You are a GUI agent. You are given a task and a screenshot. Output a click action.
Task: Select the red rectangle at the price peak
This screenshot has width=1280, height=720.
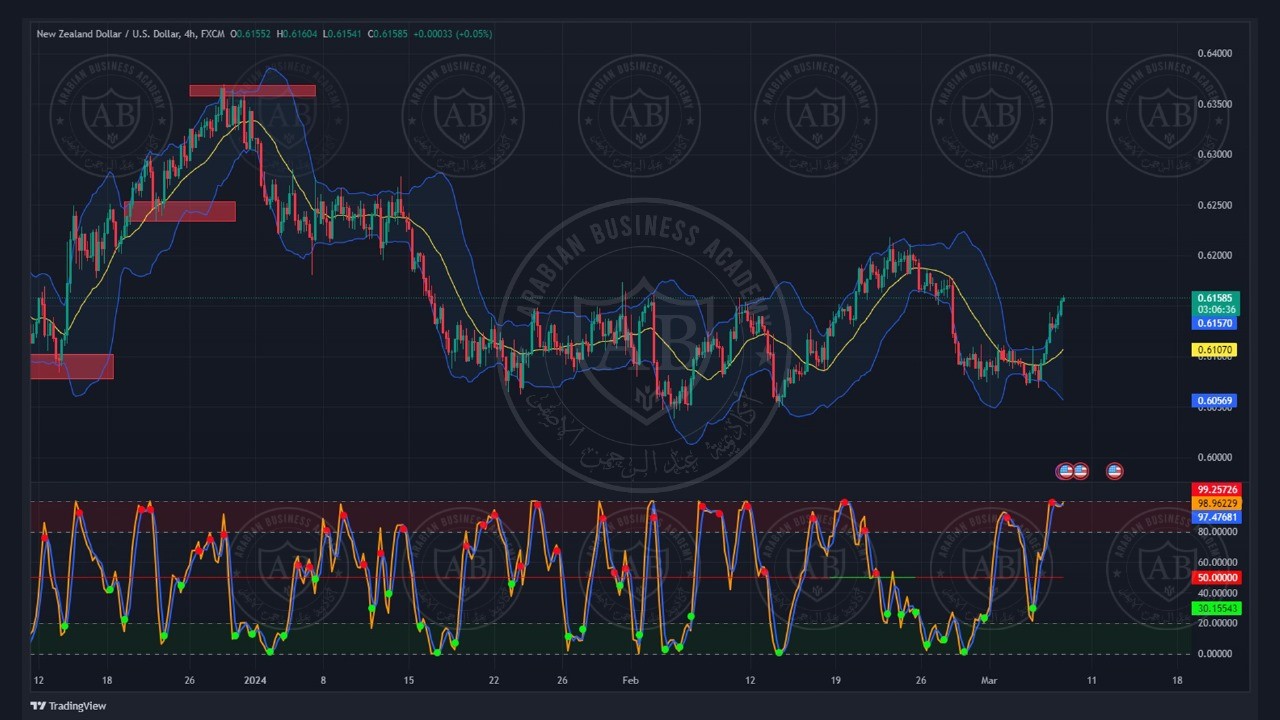253,91
